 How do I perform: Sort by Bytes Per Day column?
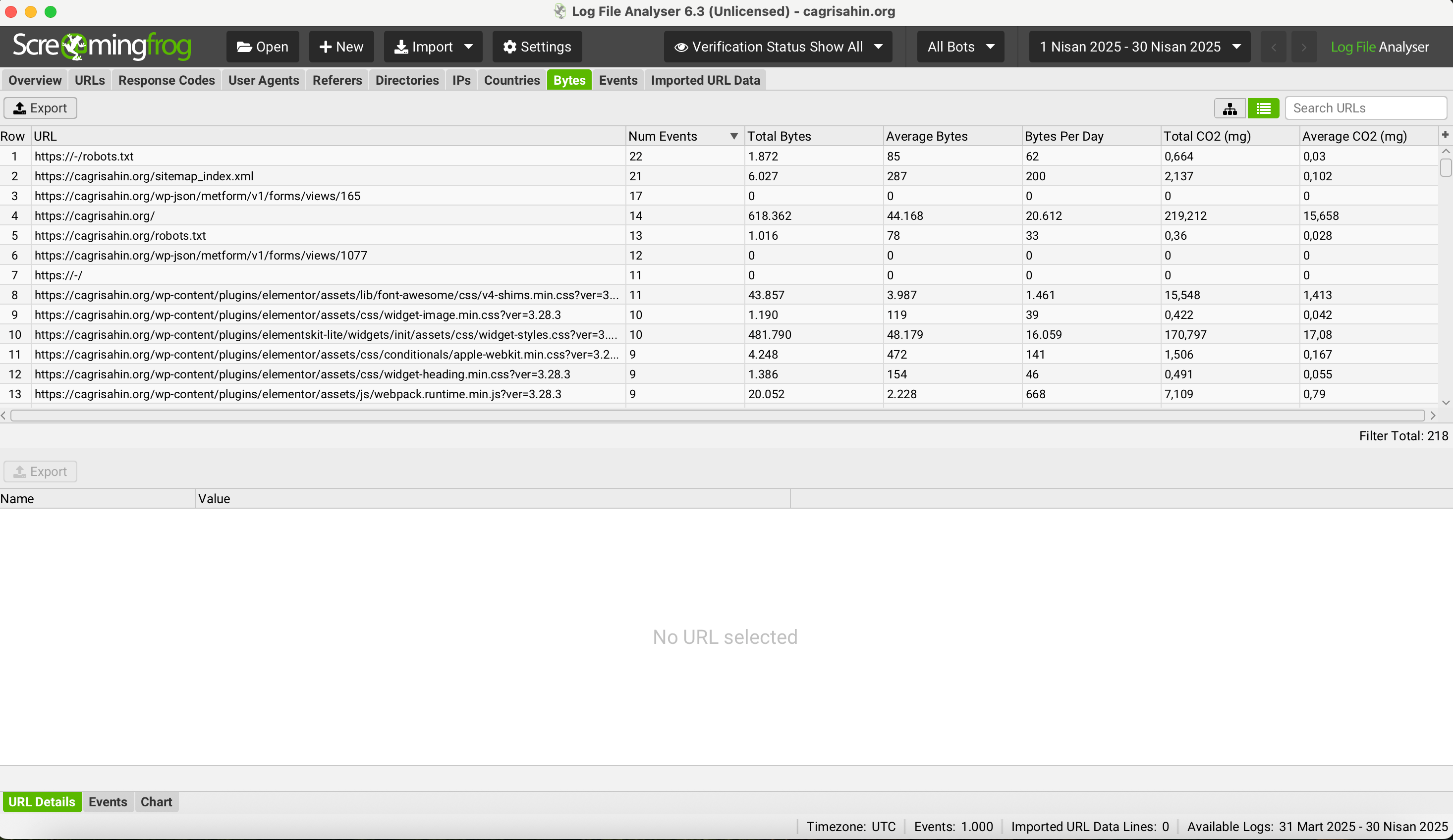tap(1091, 136)
